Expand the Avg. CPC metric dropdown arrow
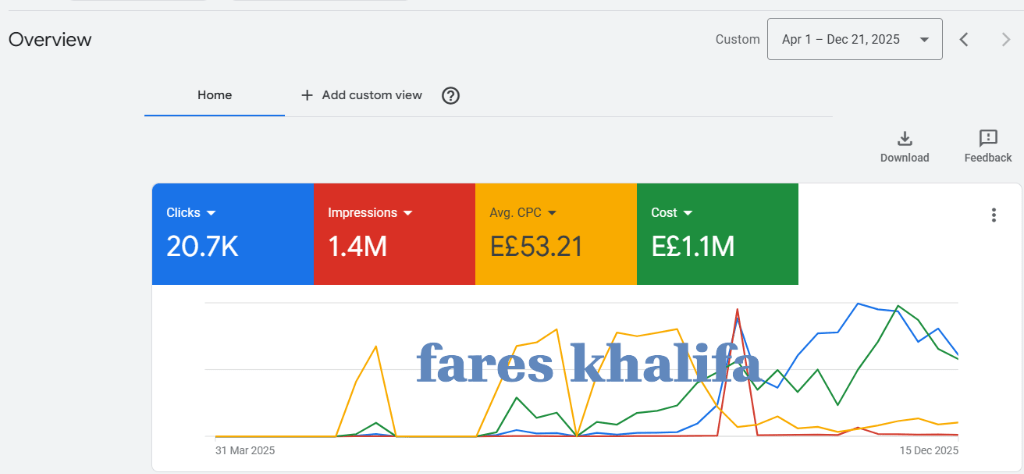This screenshot has width=1024, height=474. click(x=551, y=213)
